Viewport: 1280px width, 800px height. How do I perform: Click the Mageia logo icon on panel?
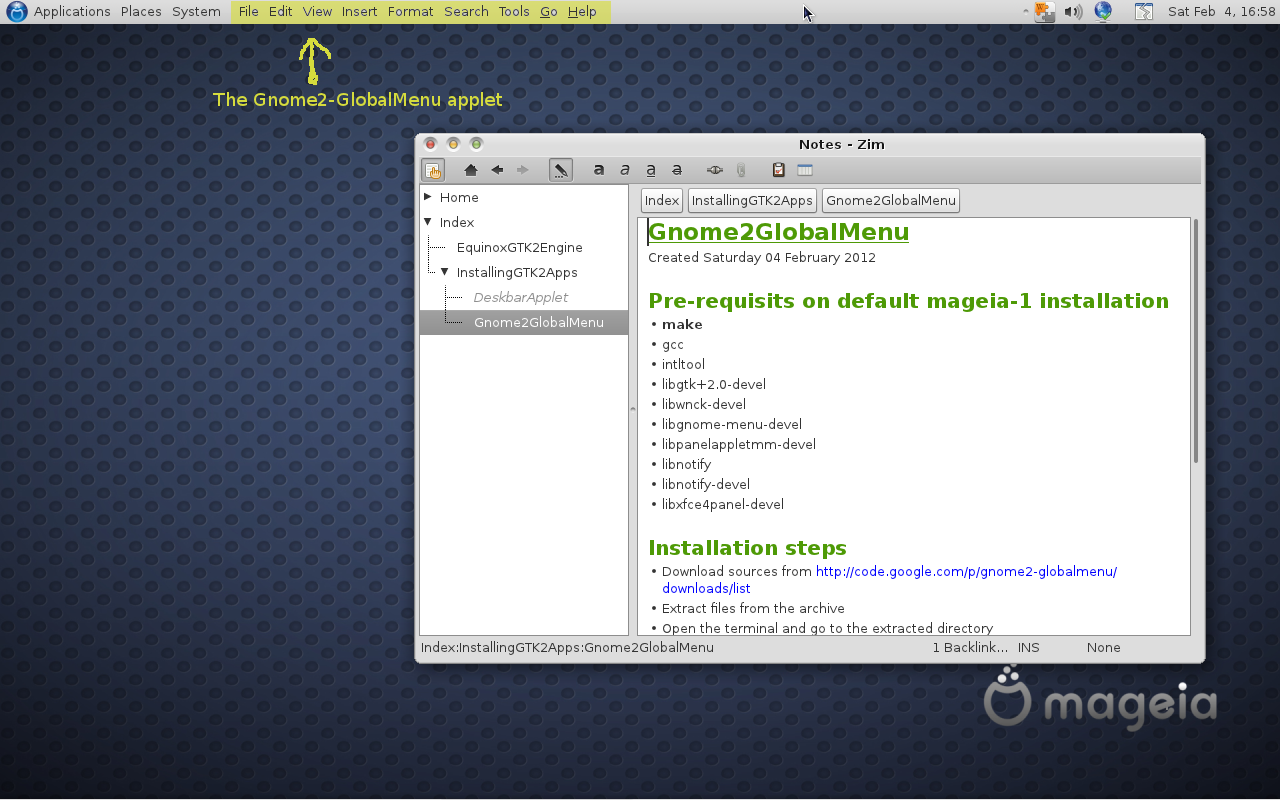click(x=17, y=12)
